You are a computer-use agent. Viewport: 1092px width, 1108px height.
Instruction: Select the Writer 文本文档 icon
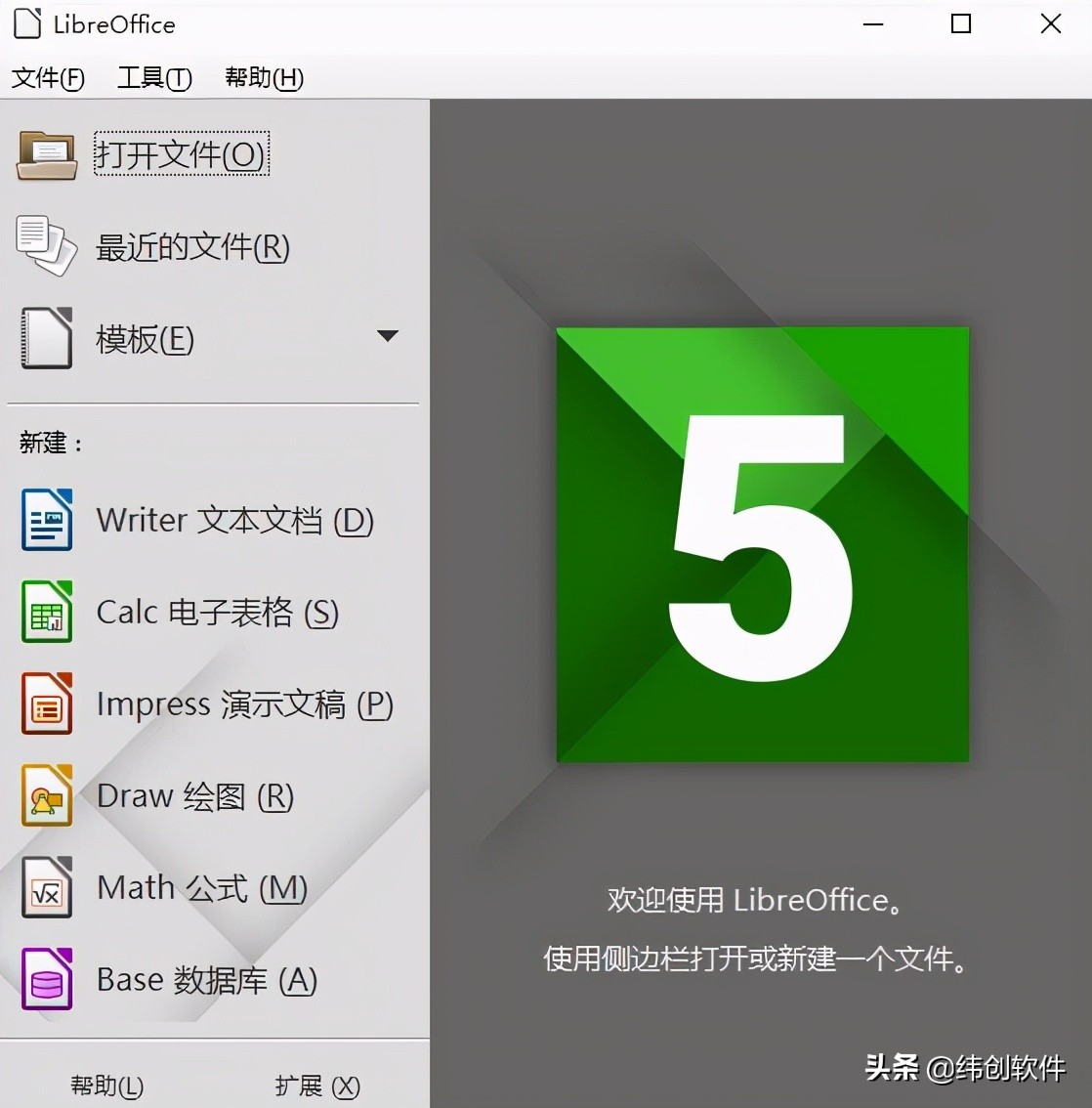point(45,519)
